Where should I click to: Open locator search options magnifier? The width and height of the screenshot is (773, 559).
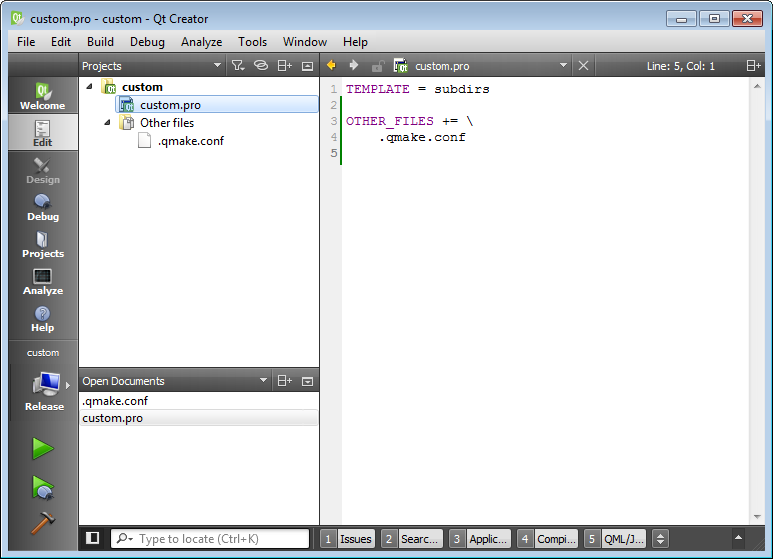pyautogui.click(x=124, y=538)
